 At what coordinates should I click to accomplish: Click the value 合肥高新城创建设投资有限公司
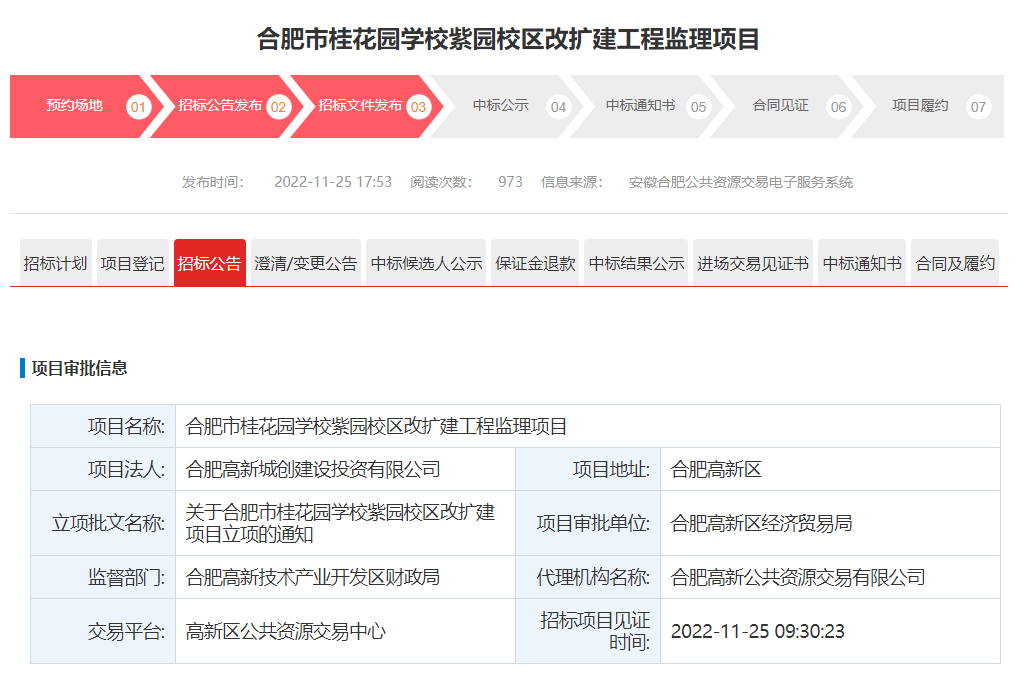pyautogui.click(x=313, y=469)
